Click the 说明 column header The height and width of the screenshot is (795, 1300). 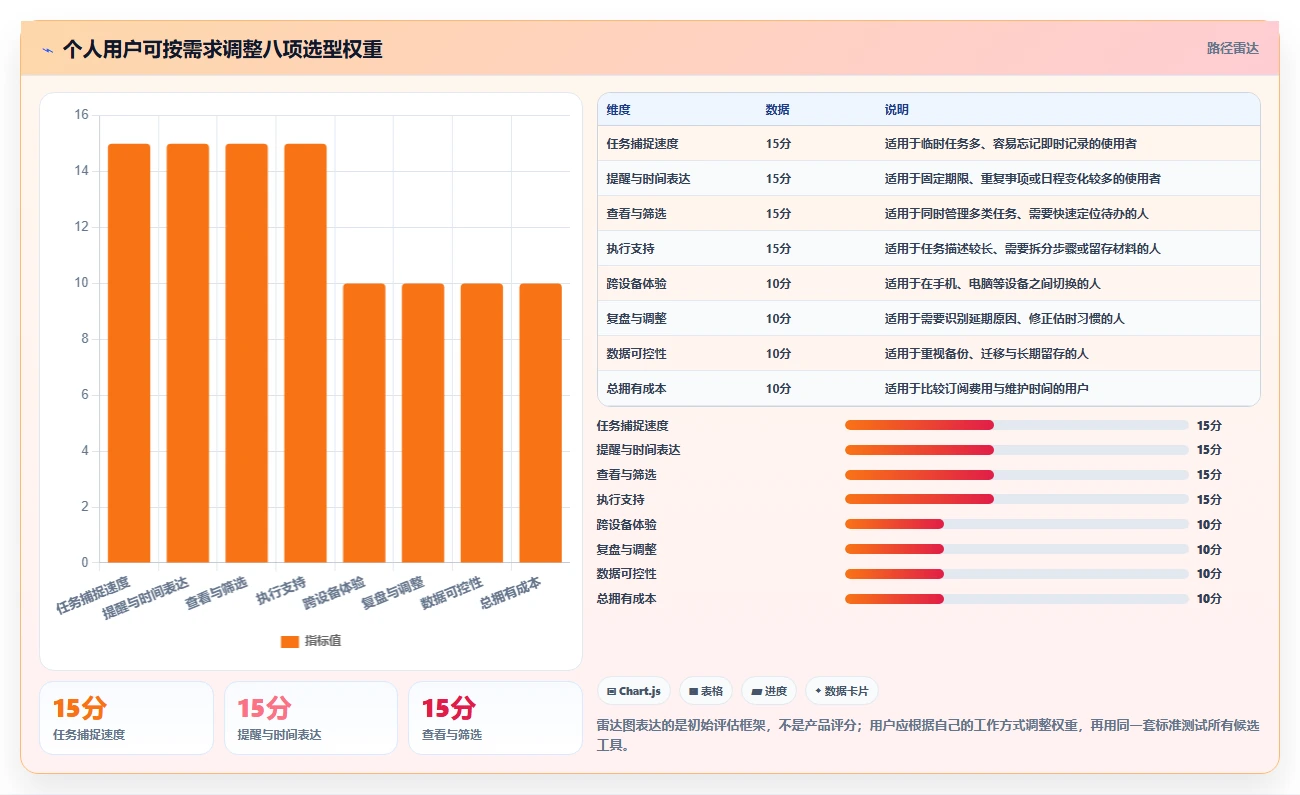pyautogui.click(x=896, y=110)
